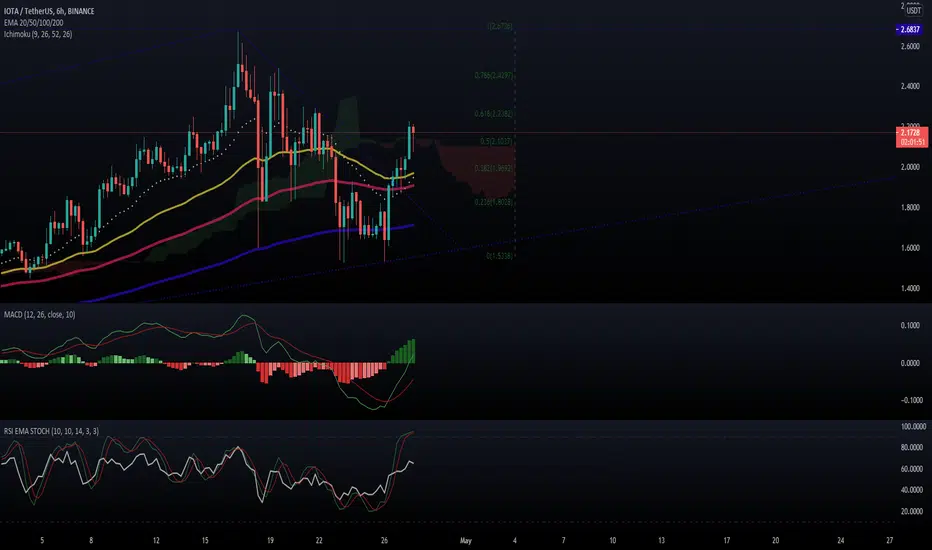The image size is (932, 550).
Task: Click date 24 on the time axis
Action: [840, 540]
